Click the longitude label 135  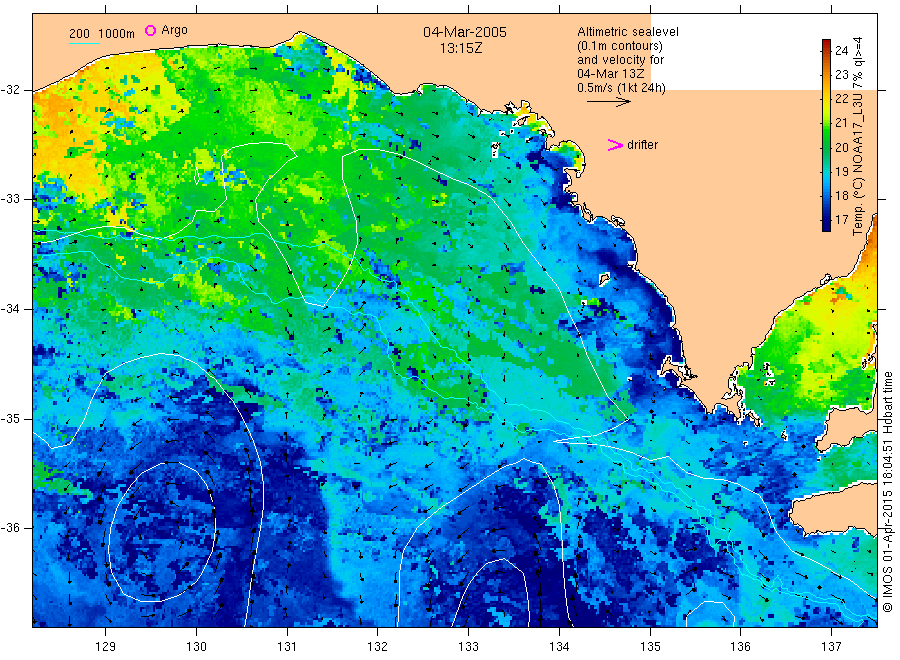(x=650, y=647)
